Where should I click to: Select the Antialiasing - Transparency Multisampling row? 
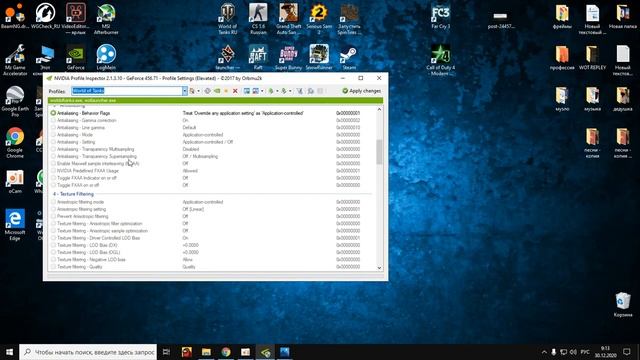(x=211, y=149)
